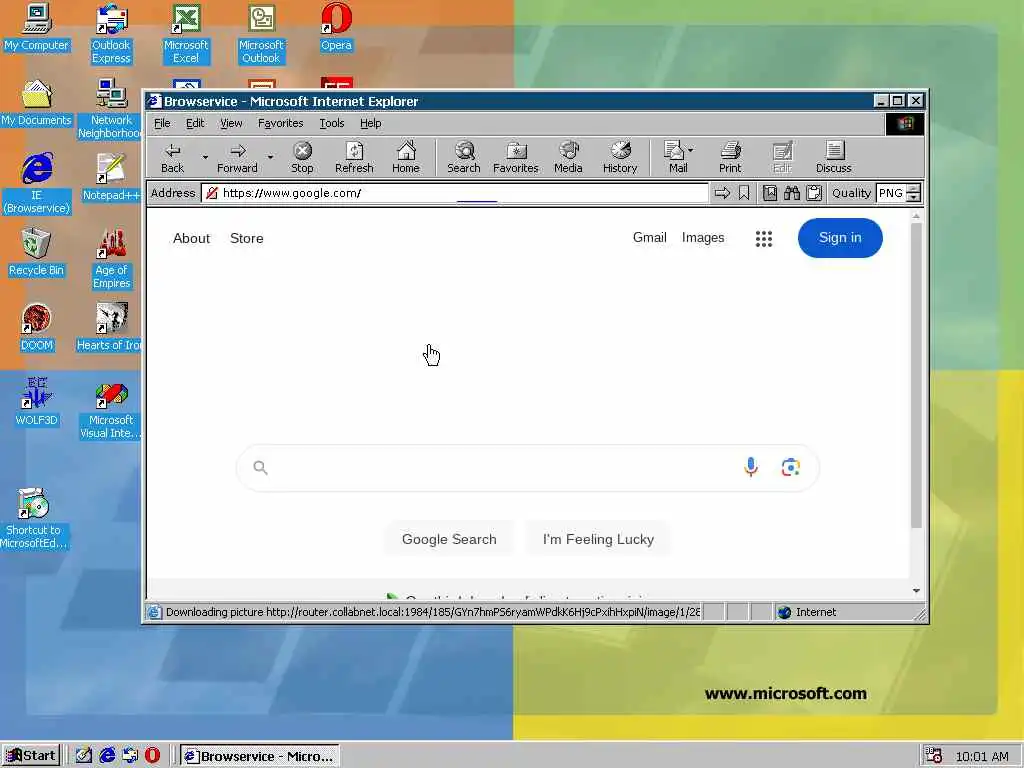Screen dimensions: 1024x768
Task: Click the Forward toolbar button
Action: (x=237, y=157)
